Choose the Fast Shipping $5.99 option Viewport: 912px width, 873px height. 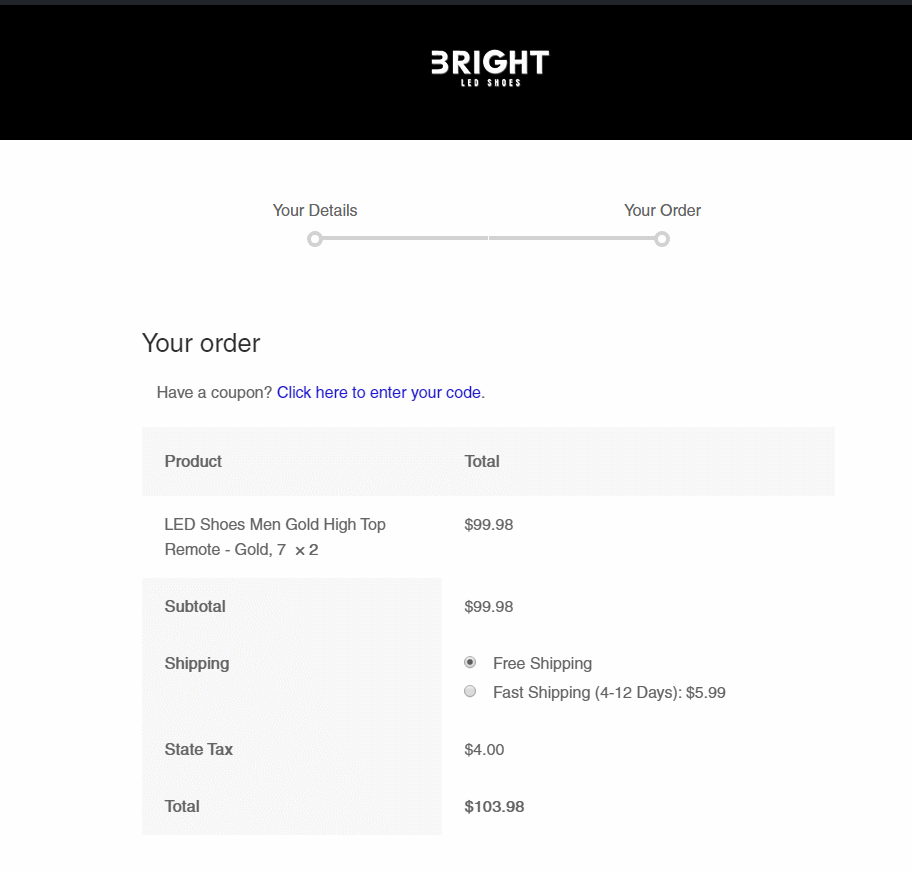point(470,692)
